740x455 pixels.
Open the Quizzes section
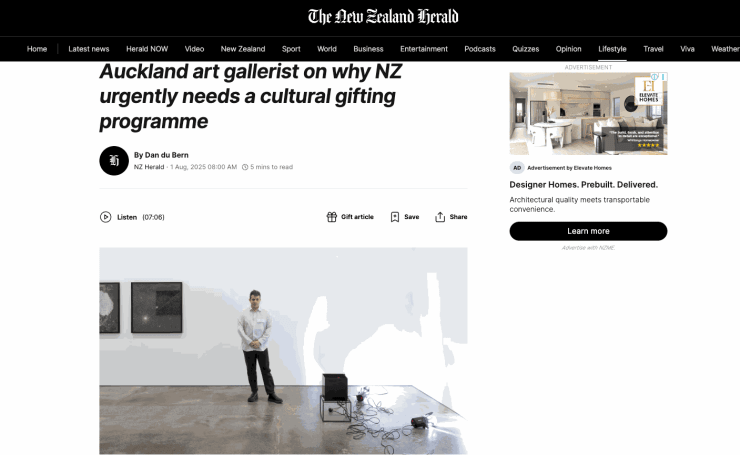(525, 49)
